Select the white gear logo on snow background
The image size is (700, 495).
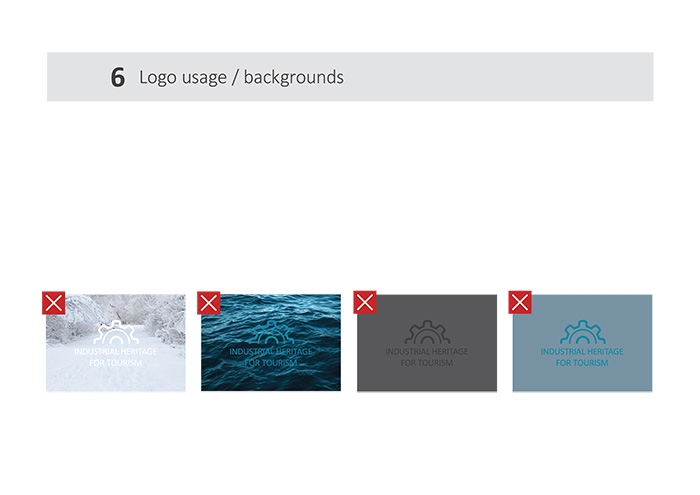click(115, 333)
